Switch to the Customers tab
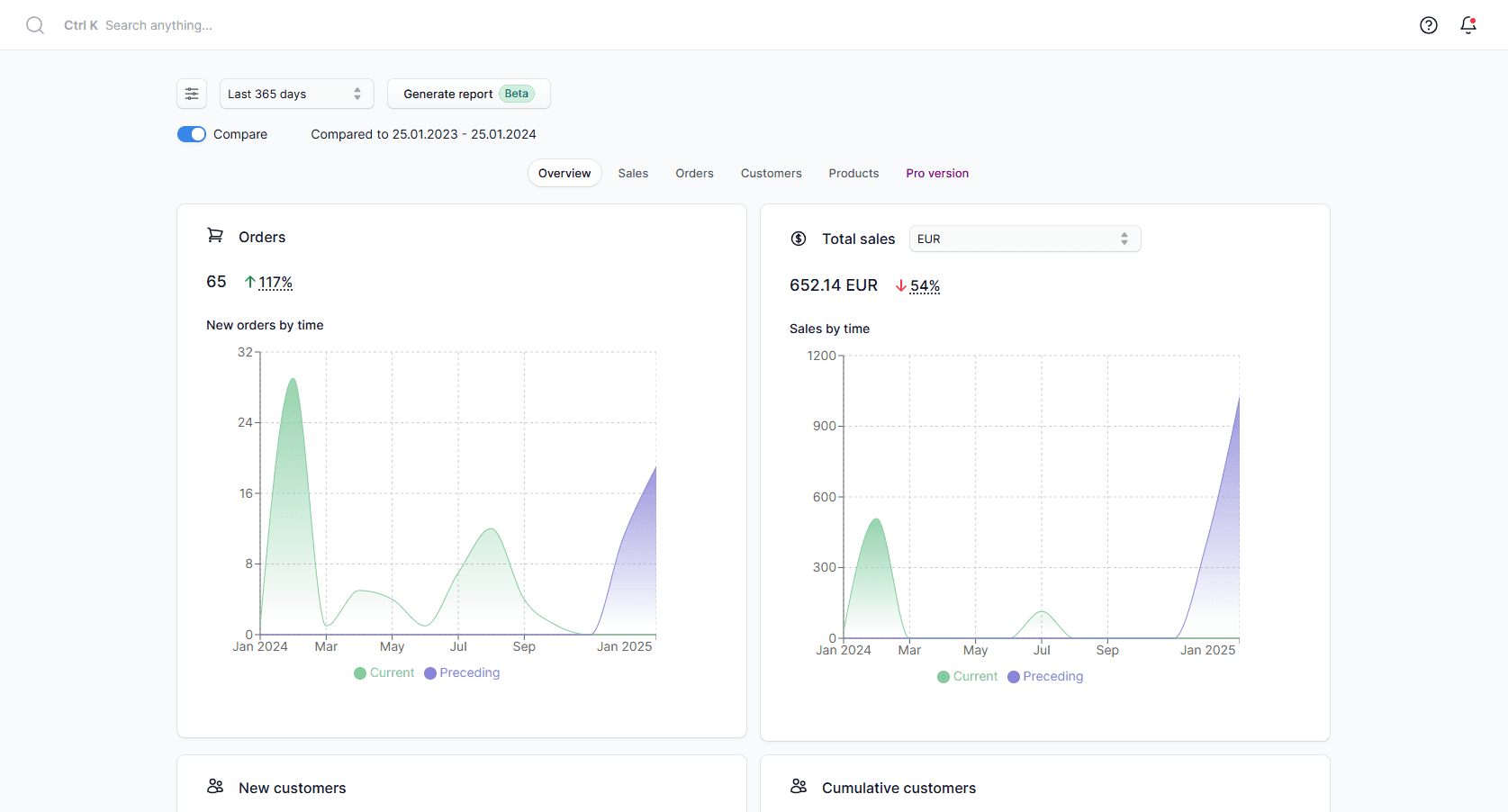Image resolution: width=1508 pixels, height=812 pixels. pyautogui.click(x=771, y=173)
